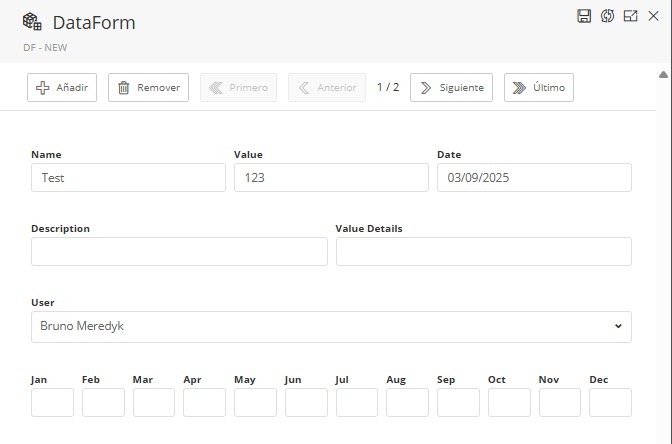Screen dimensions: 672x444
Task: Click the refresh/reload icon in header
Action: tap(607, 16)
